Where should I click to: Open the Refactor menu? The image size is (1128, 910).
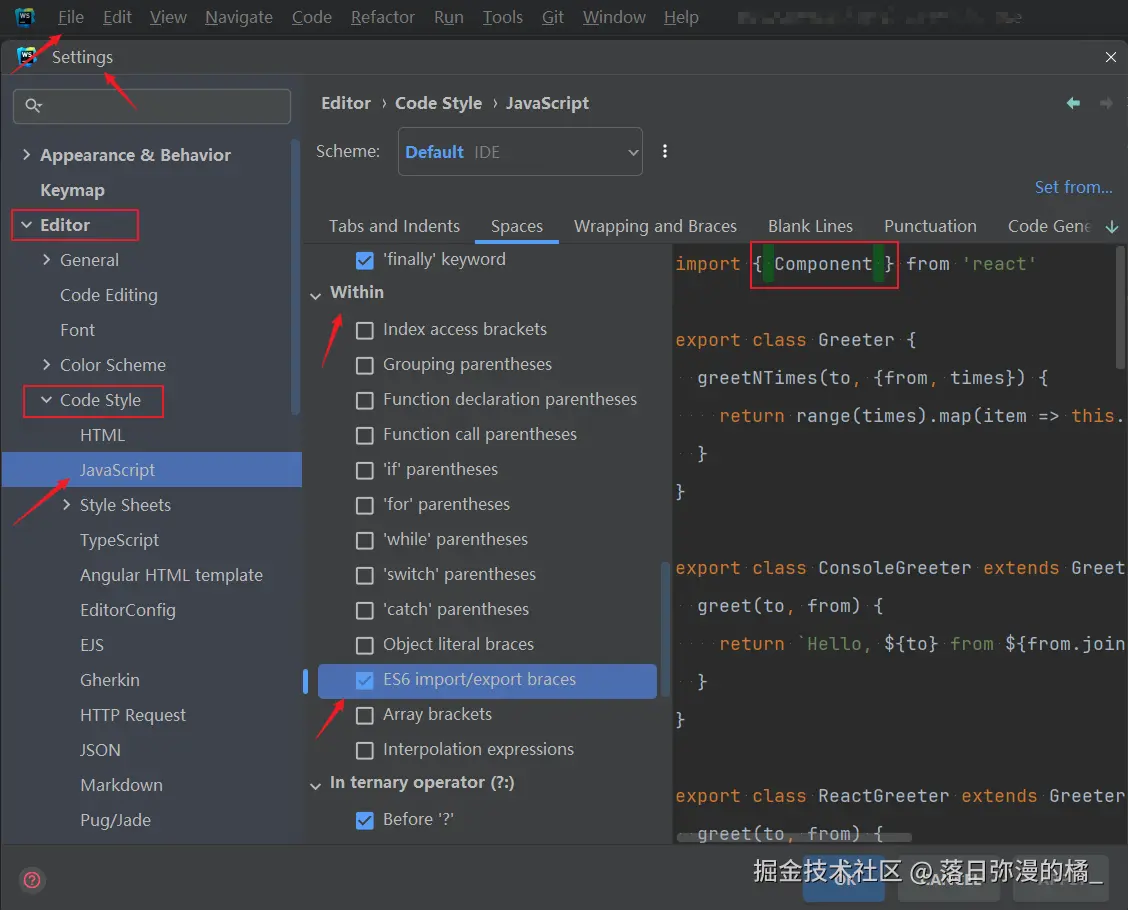point(383,17)
